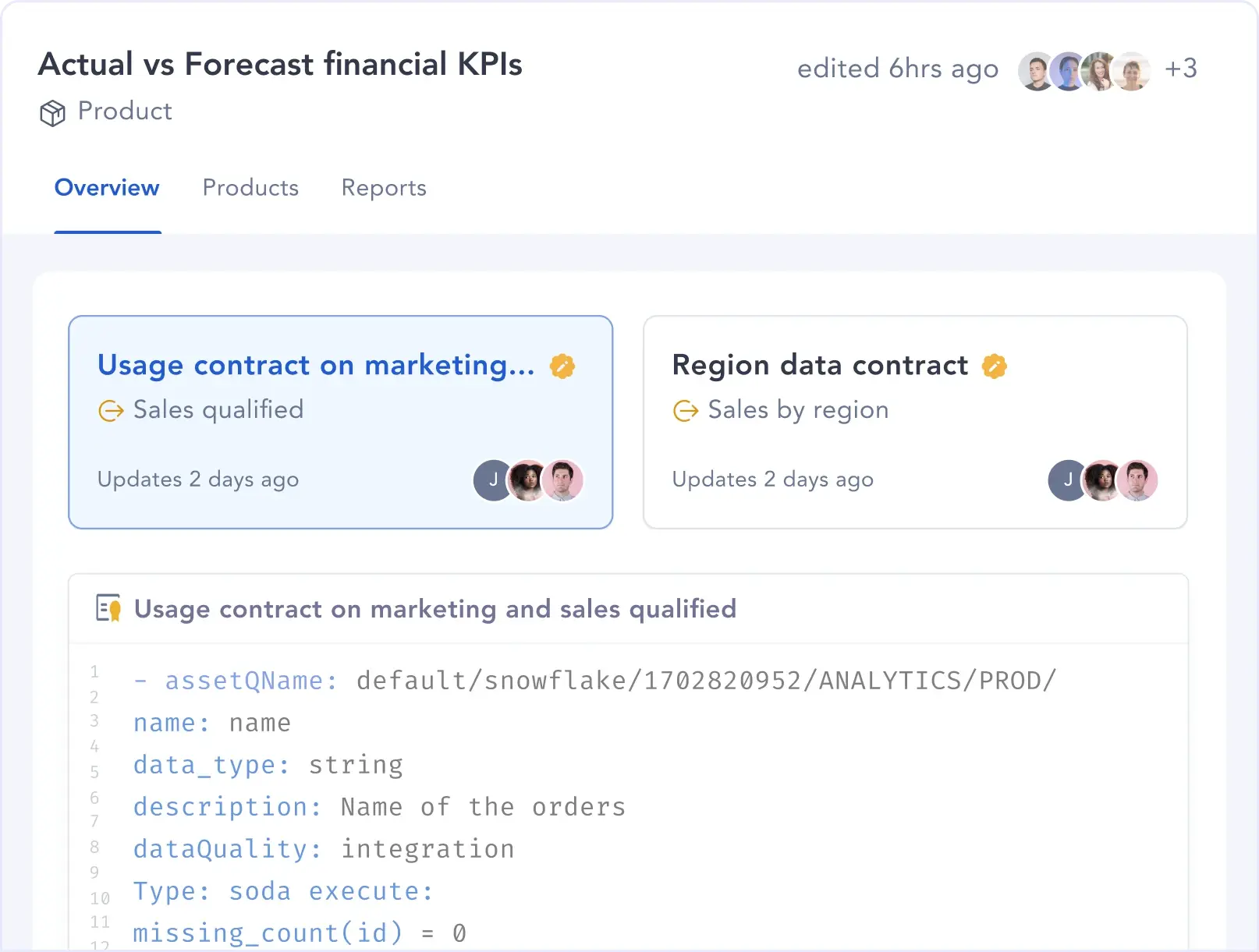Click contract certificate icon in code panel header

click(x=108, y=608)
